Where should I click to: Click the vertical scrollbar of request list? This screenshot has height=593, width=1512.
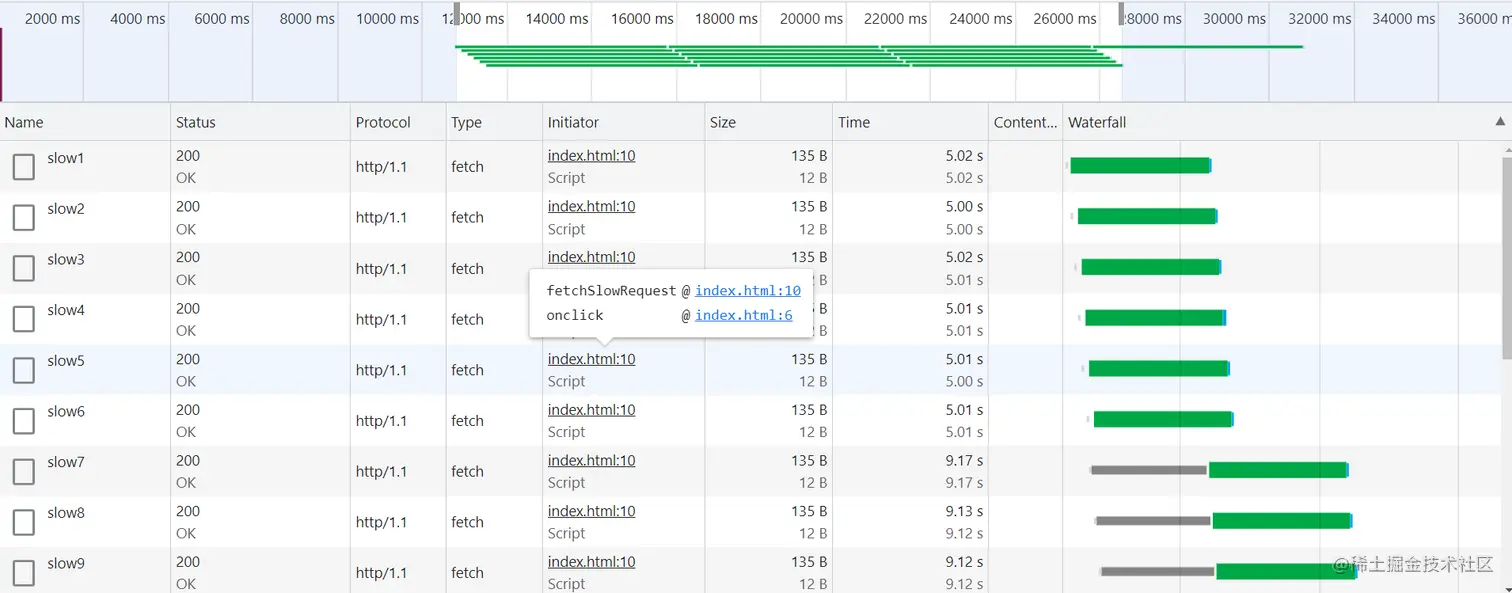point(1507,260)
